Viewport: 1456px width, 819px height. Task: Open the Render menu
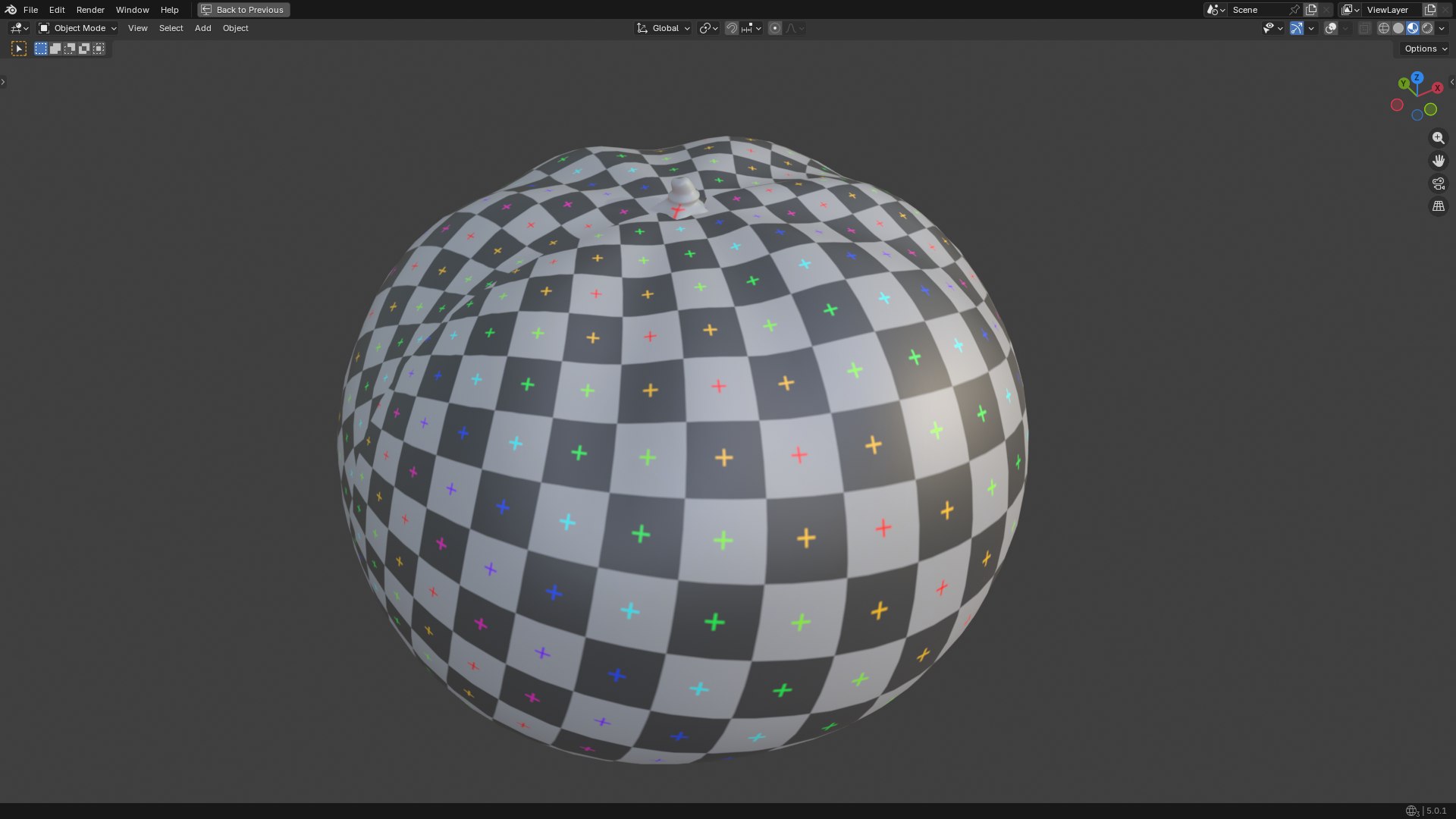pyautogui.click(x=90, y=10)
